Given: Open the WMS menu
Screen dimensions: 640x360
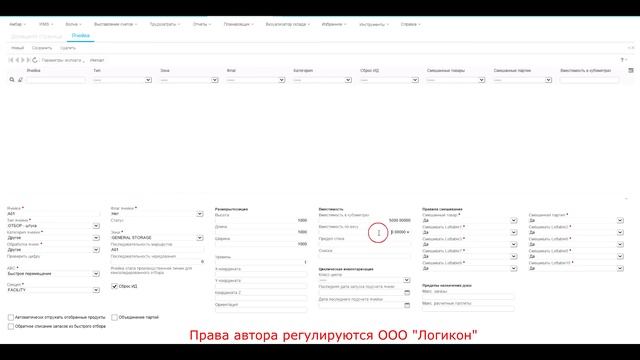Looking at the screenshot, I should tap(46, 24).
